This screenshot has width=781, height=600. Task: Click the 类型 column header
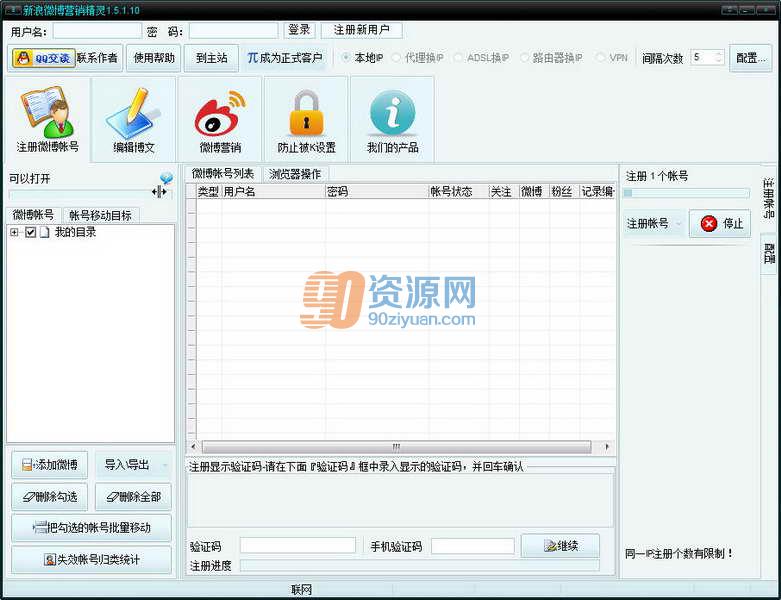[x=209, y=192]
